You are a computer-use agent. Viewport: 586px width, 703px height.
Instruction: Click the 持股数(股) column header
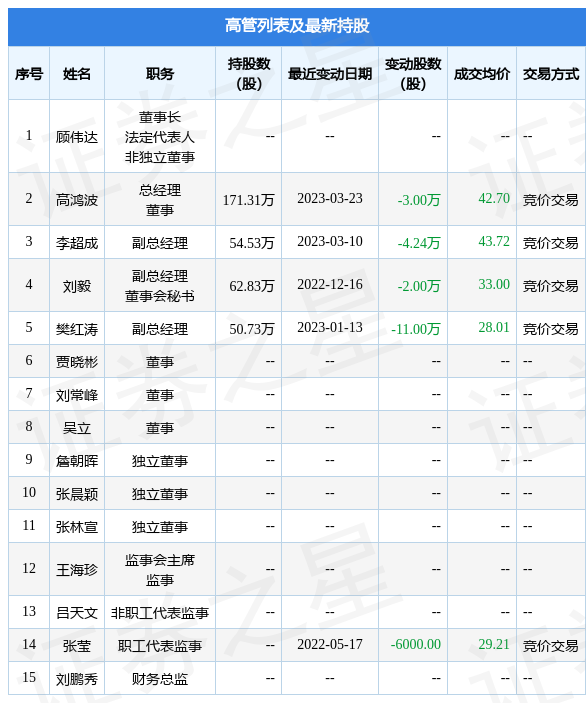click(x=248, y=74)
